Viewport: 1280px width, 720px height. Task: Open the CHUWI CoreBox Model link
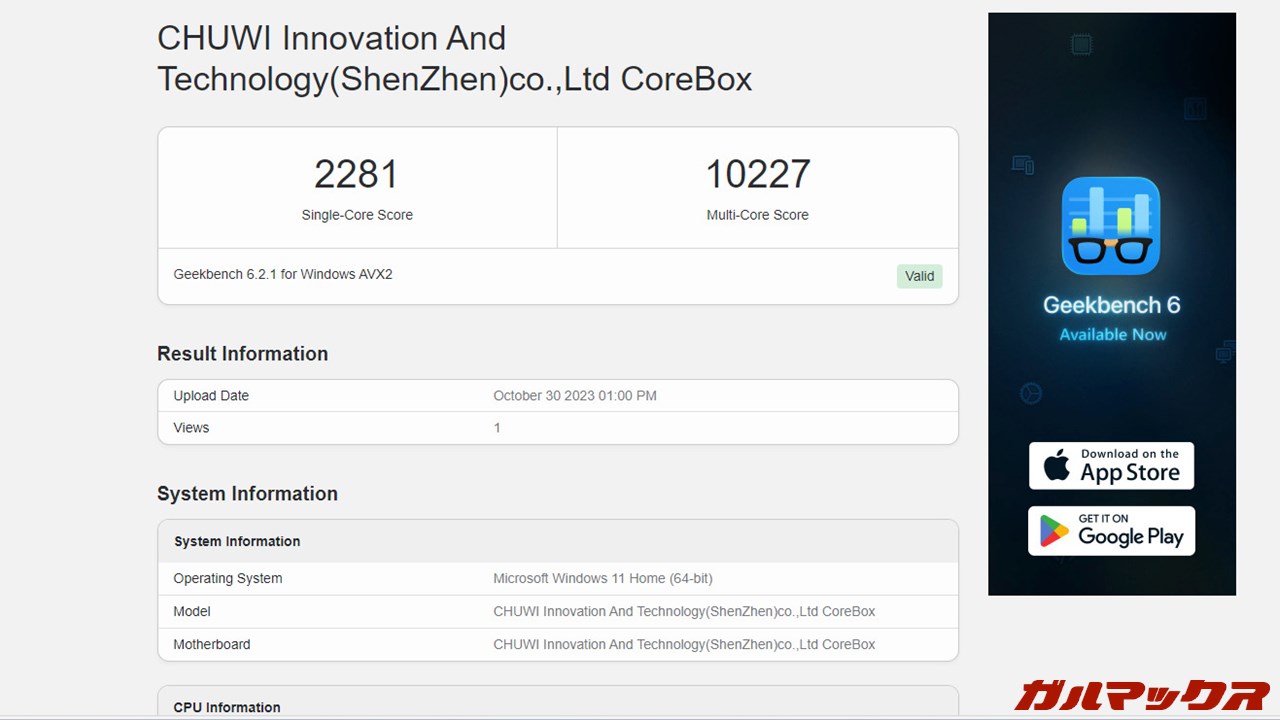point(685,611)
